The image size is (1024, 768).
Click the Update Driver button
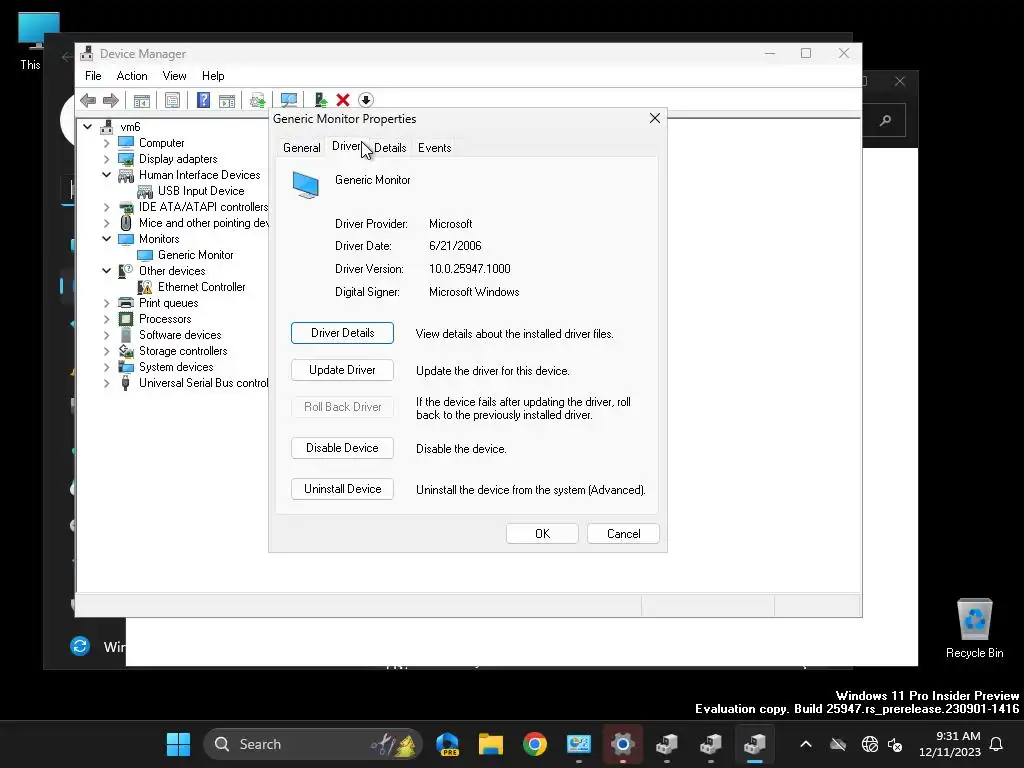[342, 370]
